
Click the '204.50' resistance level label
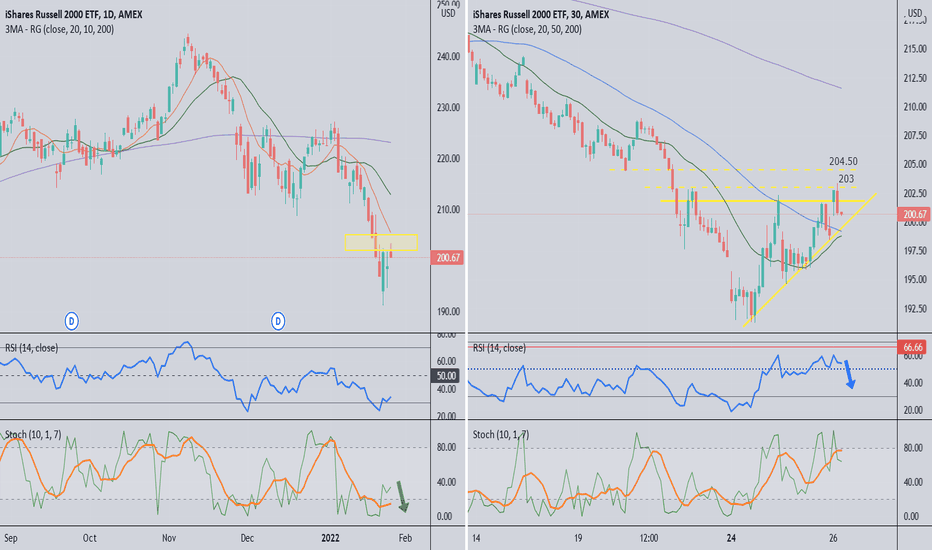[x=843, y=161]
